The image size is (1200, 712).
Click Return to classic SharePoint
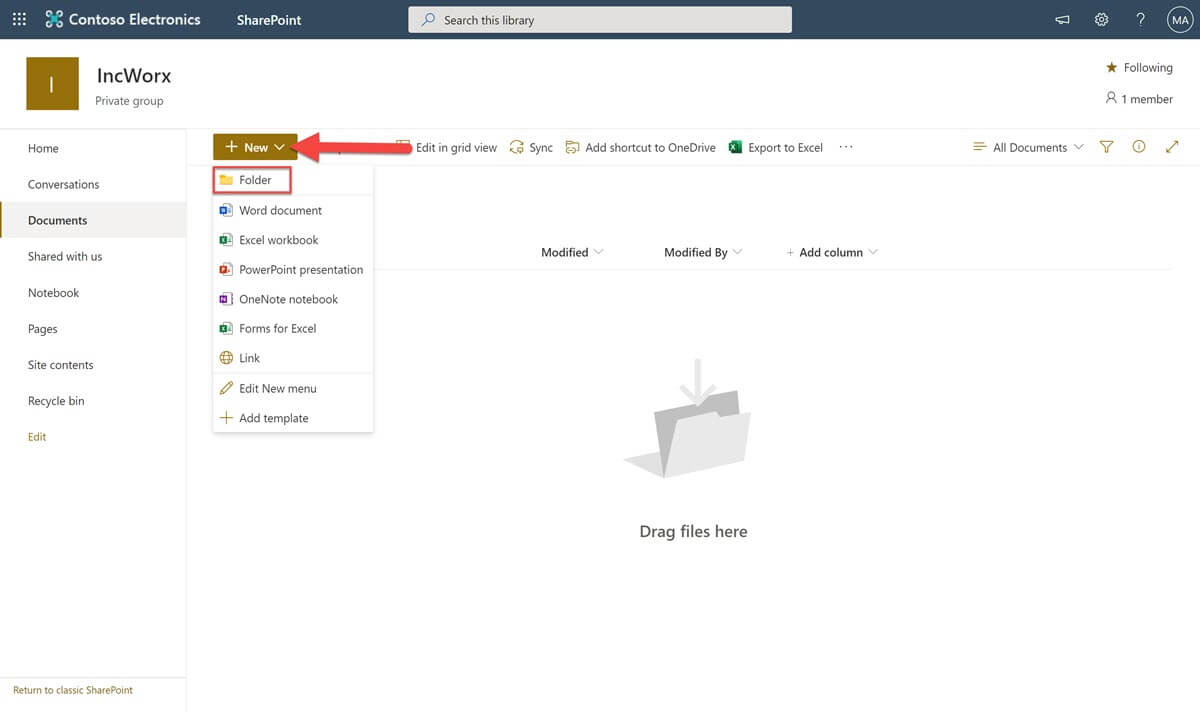[x=70, y=690]
